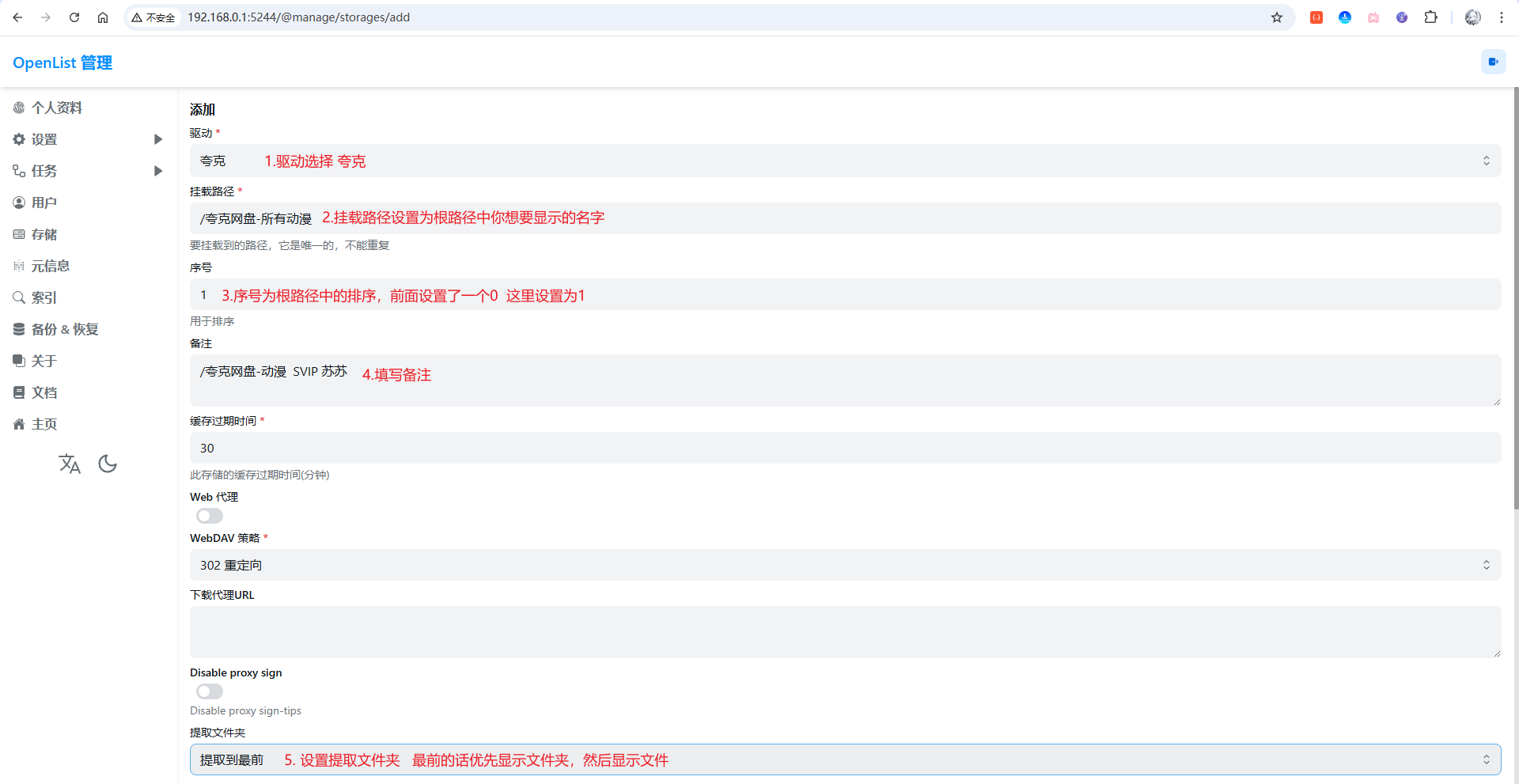Image resolution: width=1519 pixels, height=784 pixels.
Task: Click the page vertical scrollbar
Action: tap(1515, 301)
